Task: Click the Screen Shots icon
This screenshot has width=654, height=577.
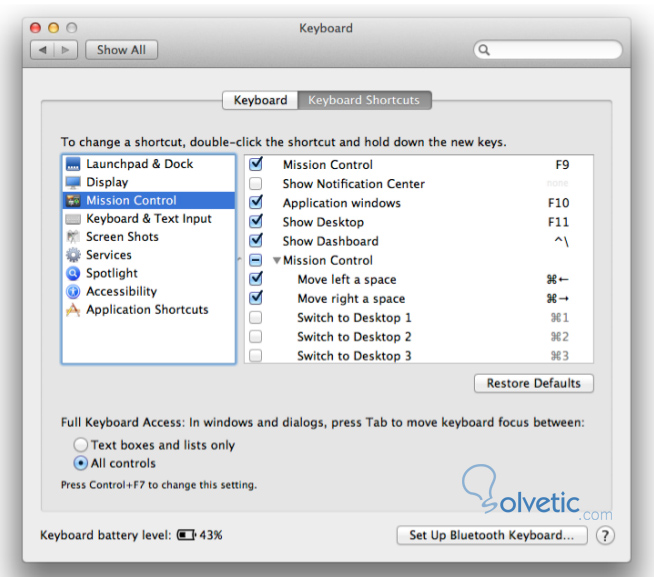Action: (73, 237)
